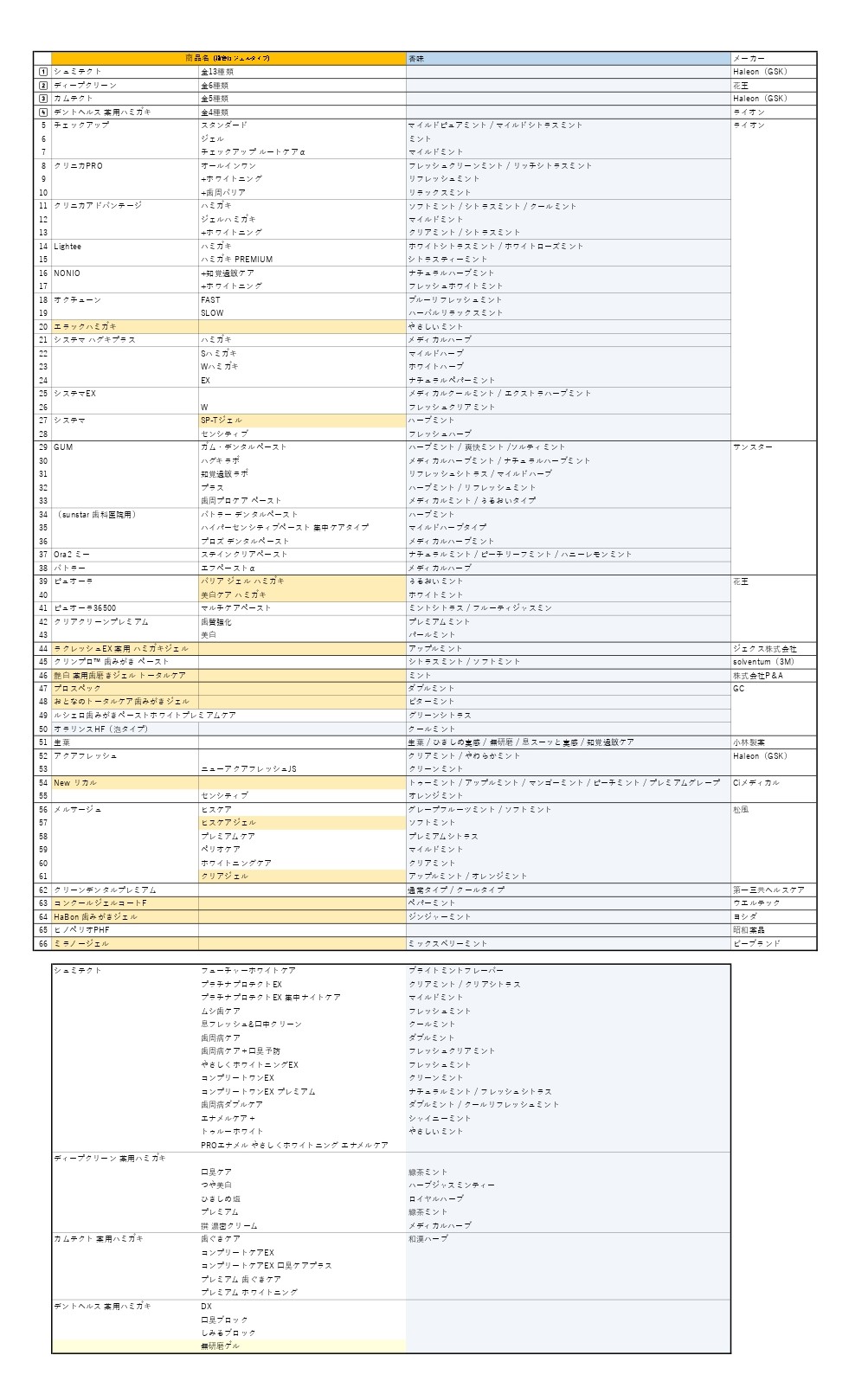Click the 香味 column header
The height and width of the screenshot is (1381, 868).
pos(569,58)
